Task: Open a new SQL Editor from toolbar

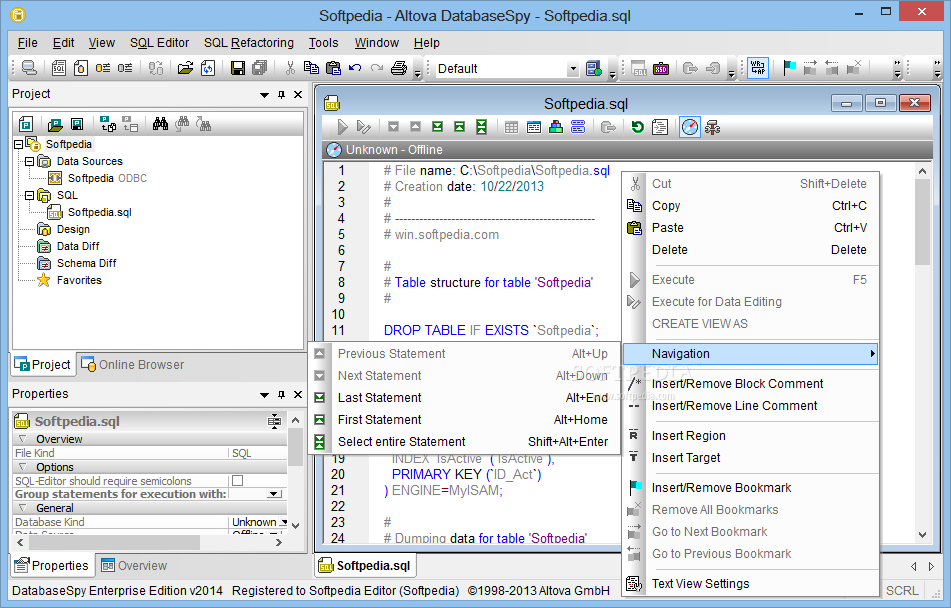Action: click(59, 68)
